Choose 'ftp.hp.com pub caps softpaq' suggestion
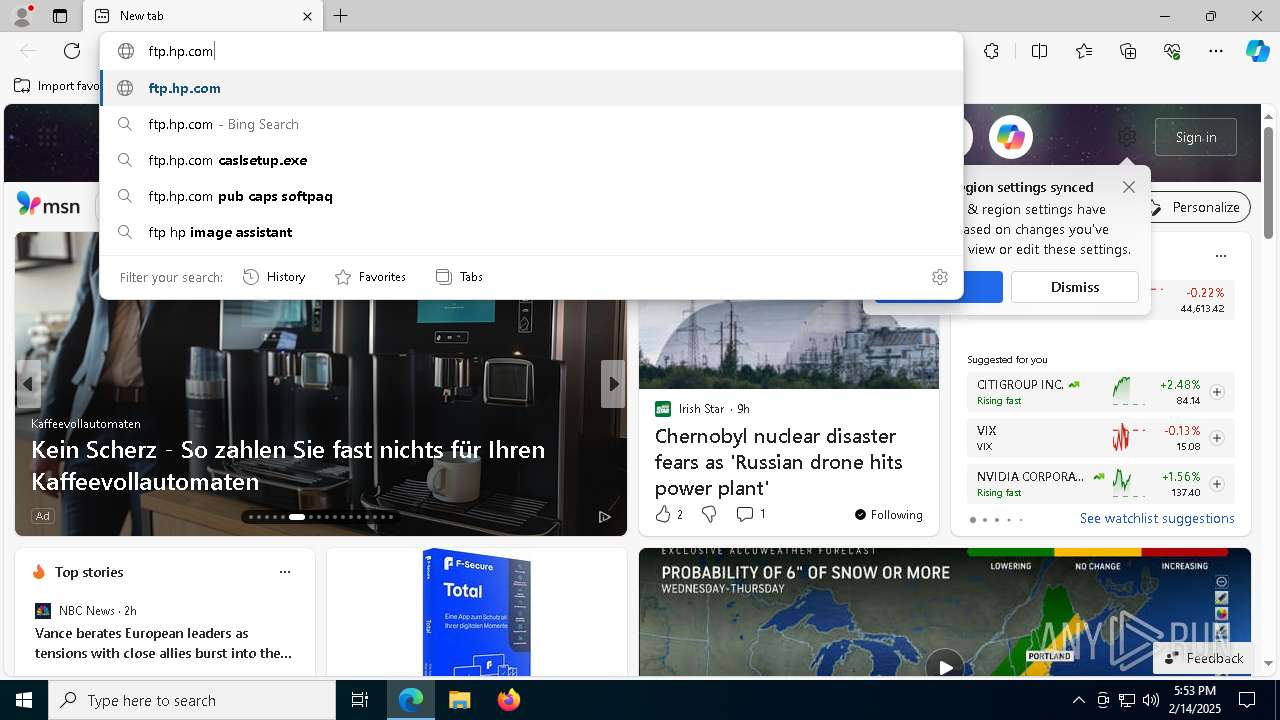 click(x=532, y=196)
